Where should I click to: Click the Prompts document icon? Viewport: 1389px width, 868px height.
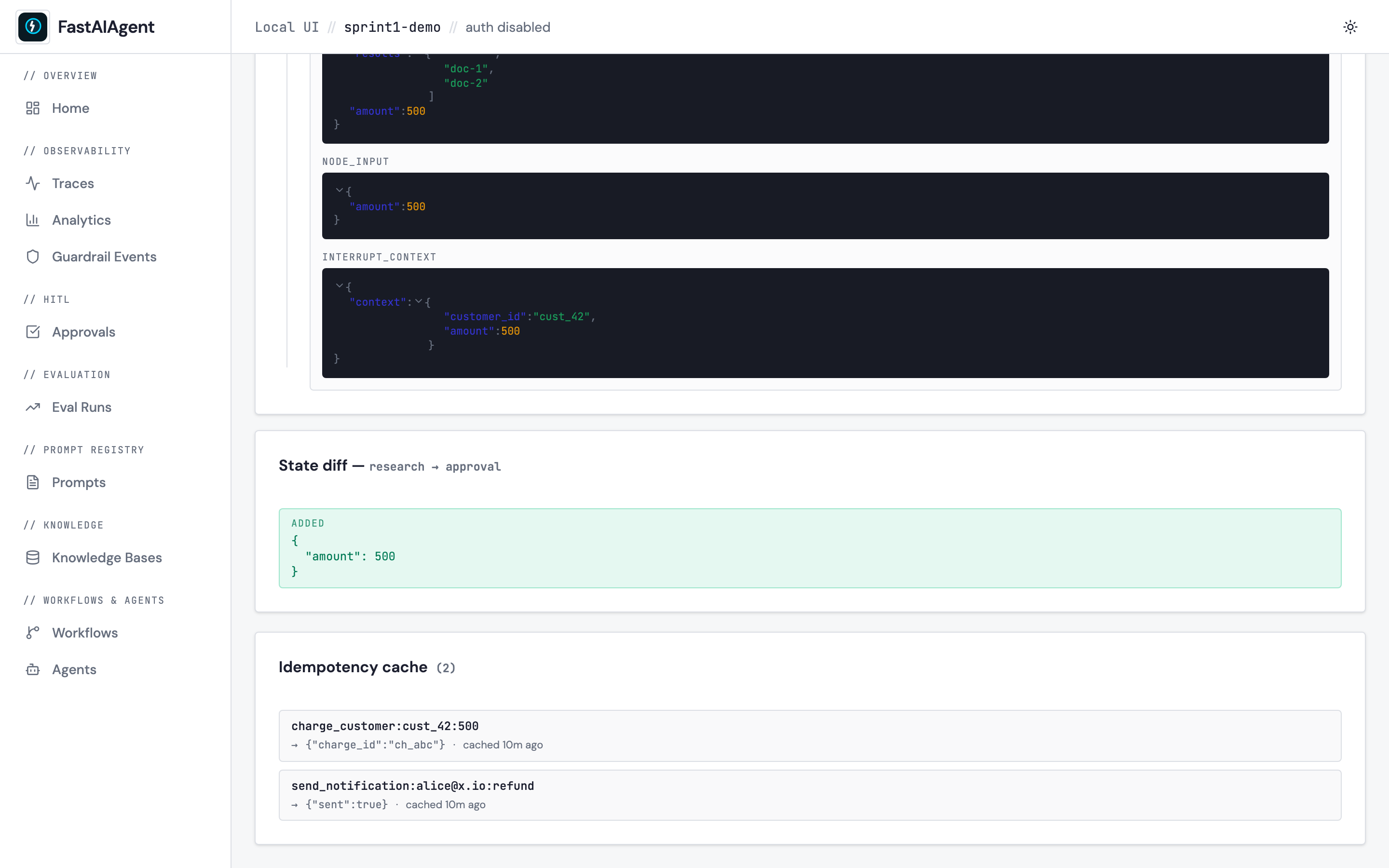[x=33, y=482]
